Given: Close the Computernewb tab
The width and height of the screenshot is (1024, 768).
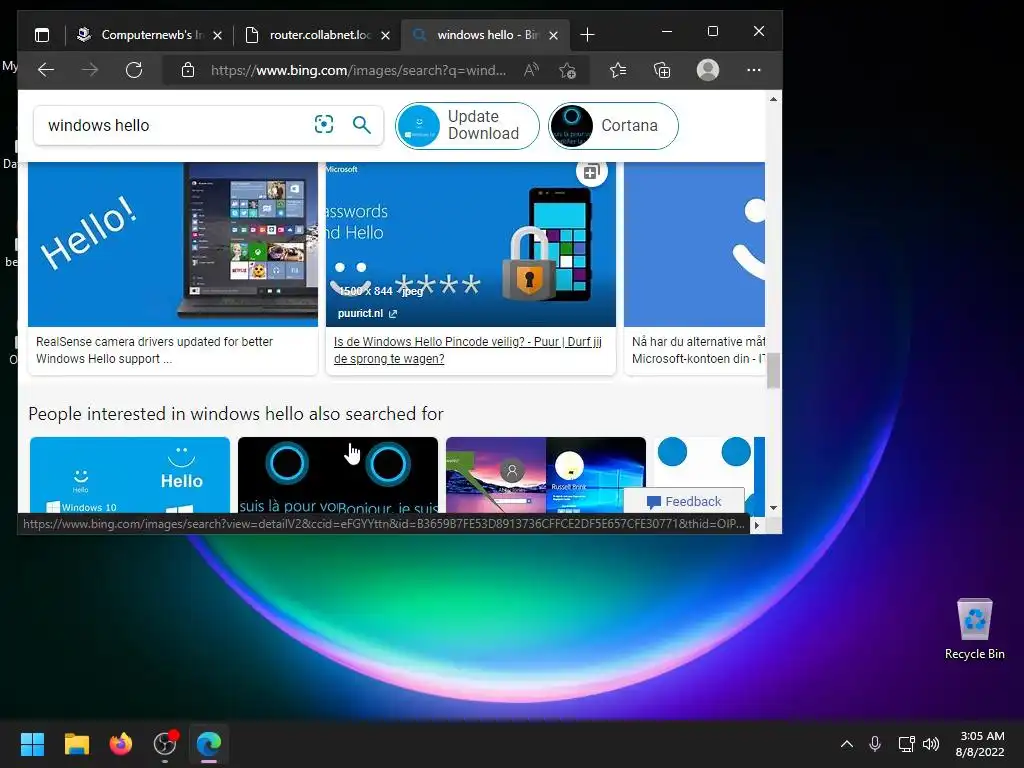Looking at the screenshot, I should point(217,35).
